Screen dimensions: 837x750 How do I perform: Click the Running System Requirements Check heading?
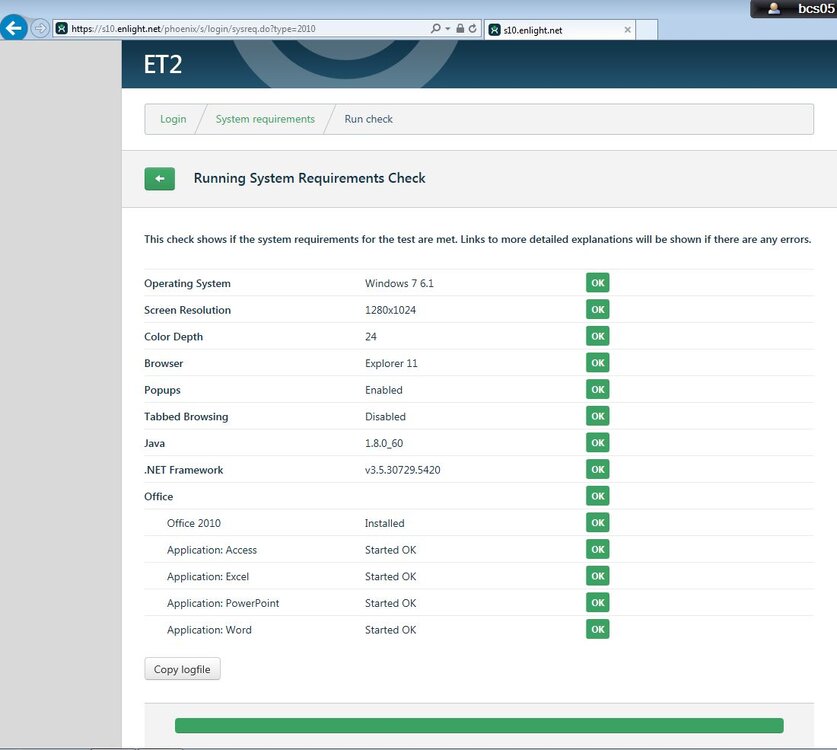tap(310, 178)
